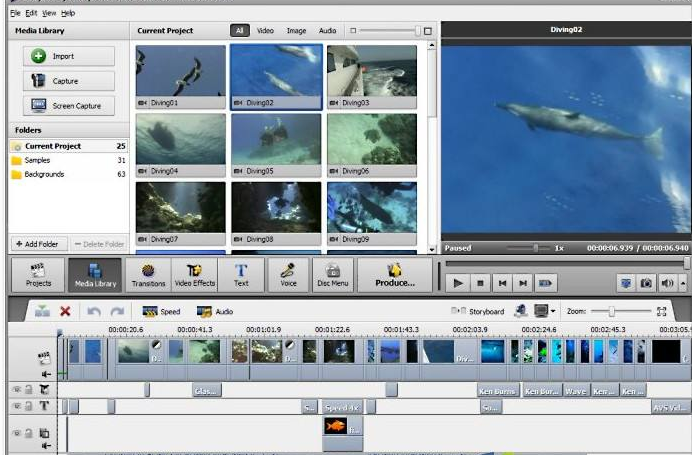The height and width of the screenshot is (455, 692).
Task: Select the Speed 4x text clip
Action: [342, 407]
